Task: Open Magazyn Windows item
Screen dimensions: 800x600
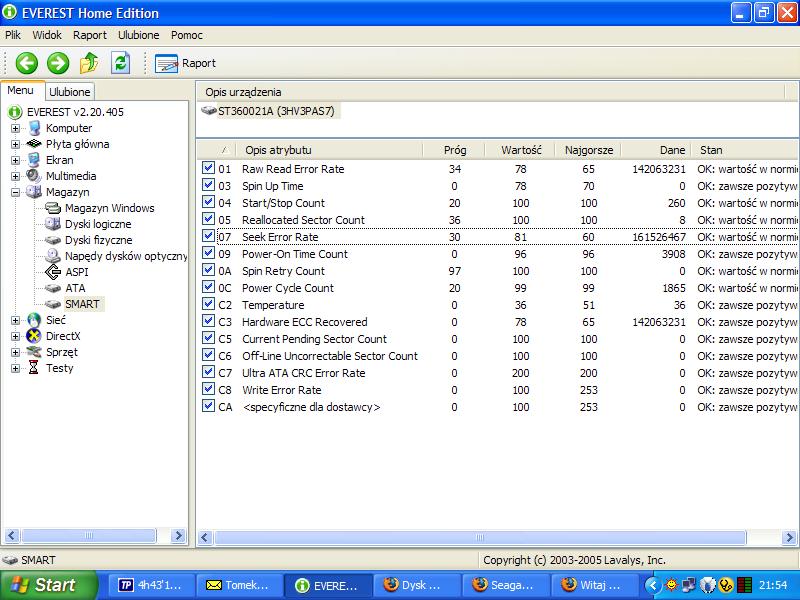Action: [x=109, y=208]
